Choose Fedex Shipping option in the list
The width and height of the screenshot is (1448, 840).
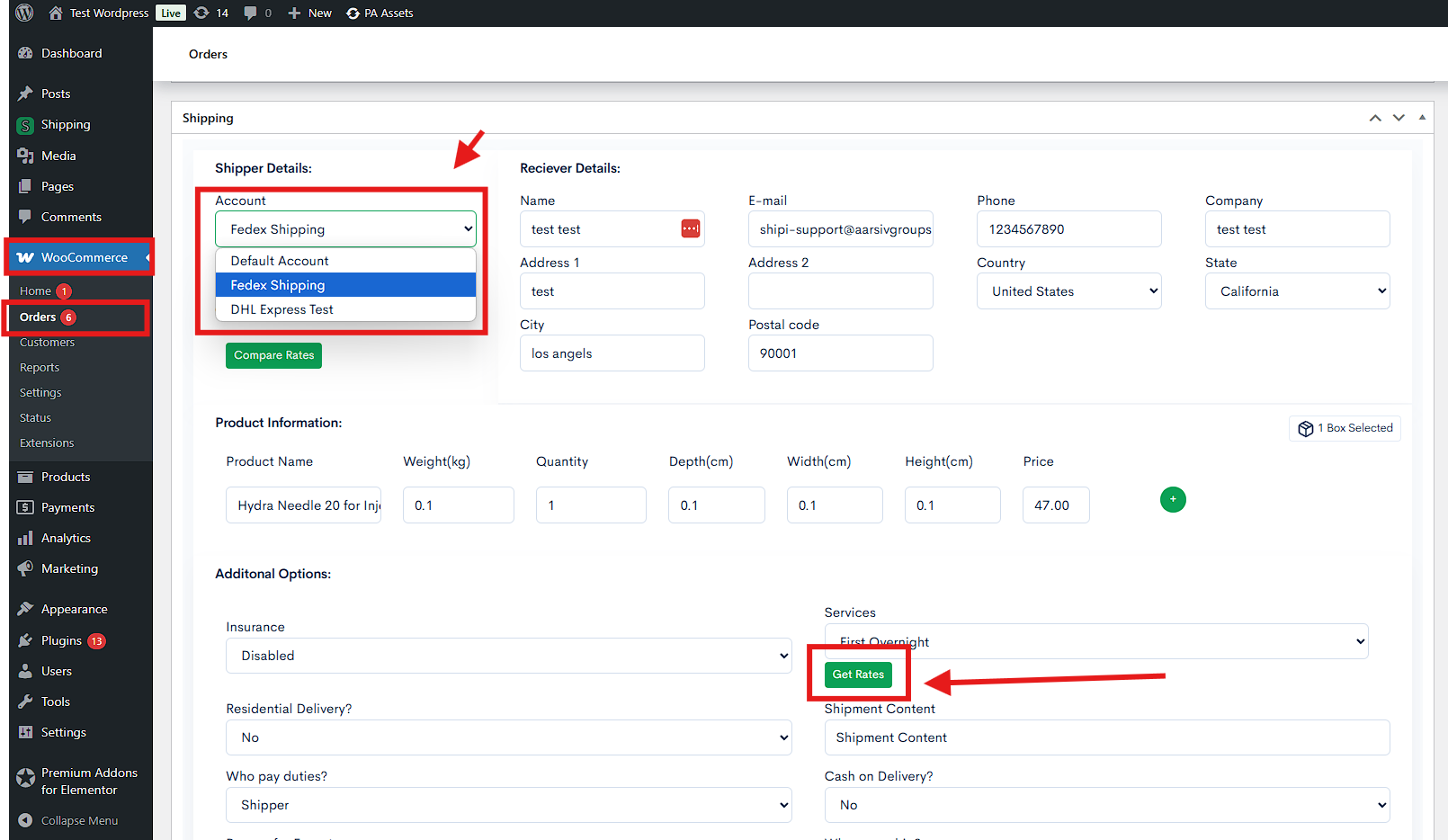(345, 285)
